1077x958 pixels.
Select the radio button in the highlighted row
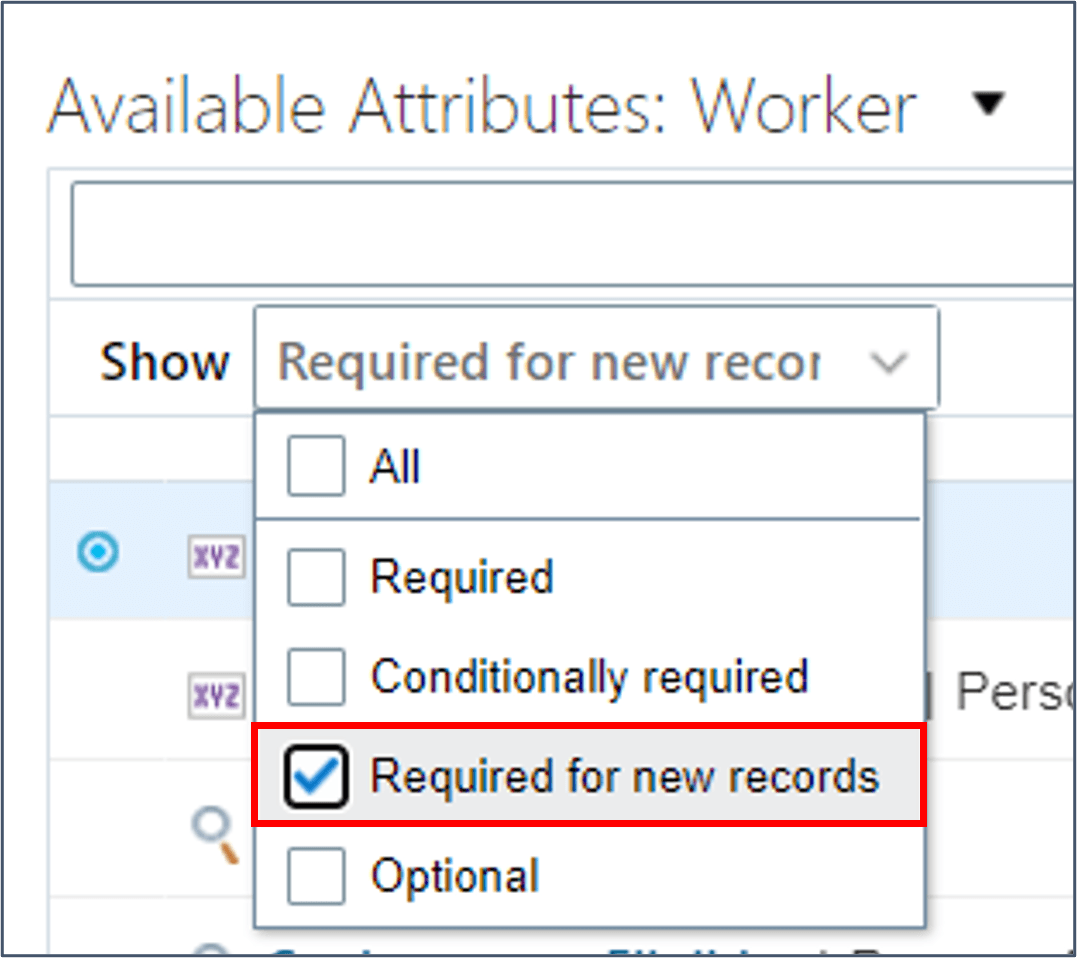(x=98, y=551)
